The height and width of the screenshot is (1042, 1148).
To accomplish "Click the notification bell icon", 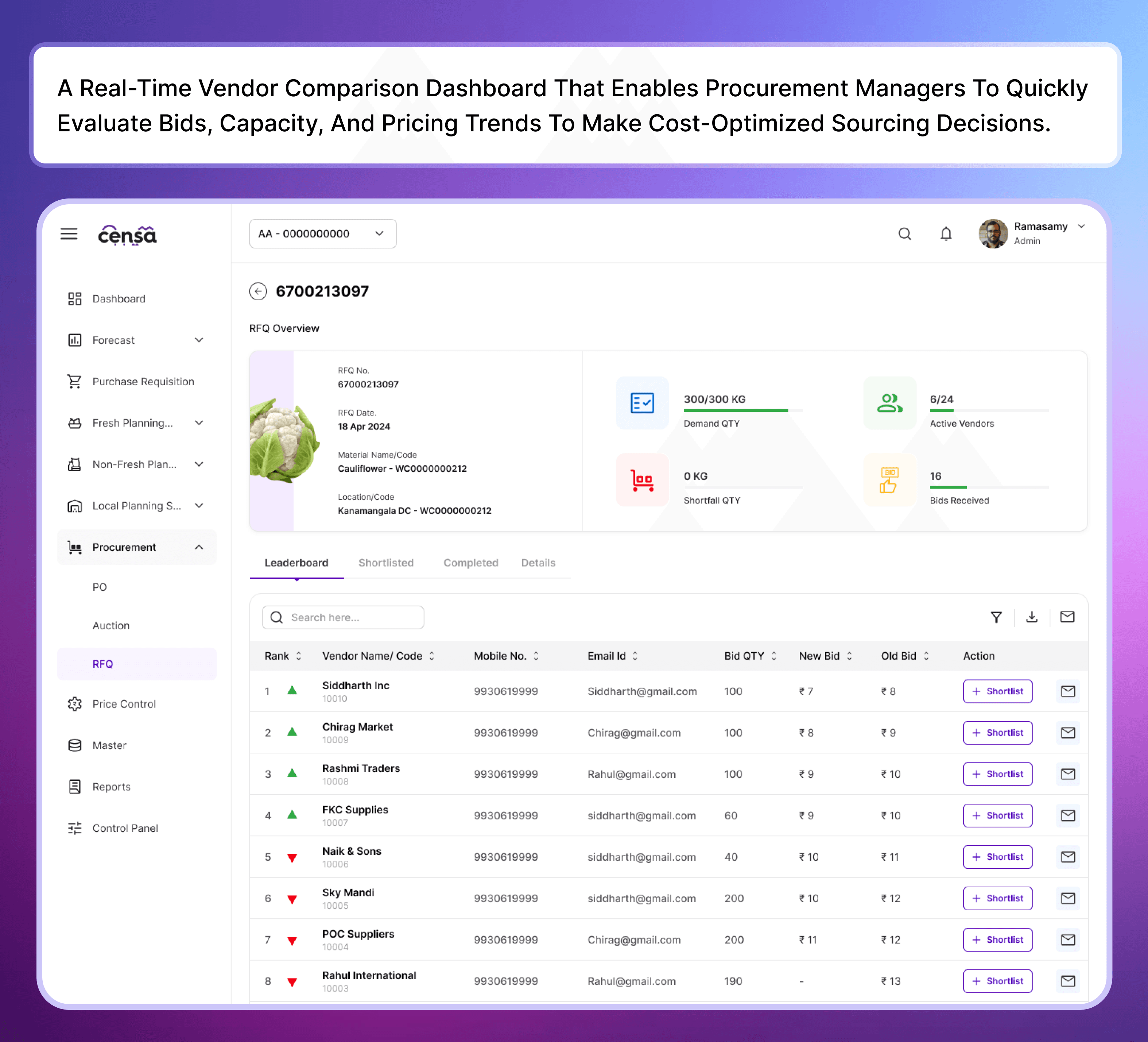I will [x=946, y=234].
